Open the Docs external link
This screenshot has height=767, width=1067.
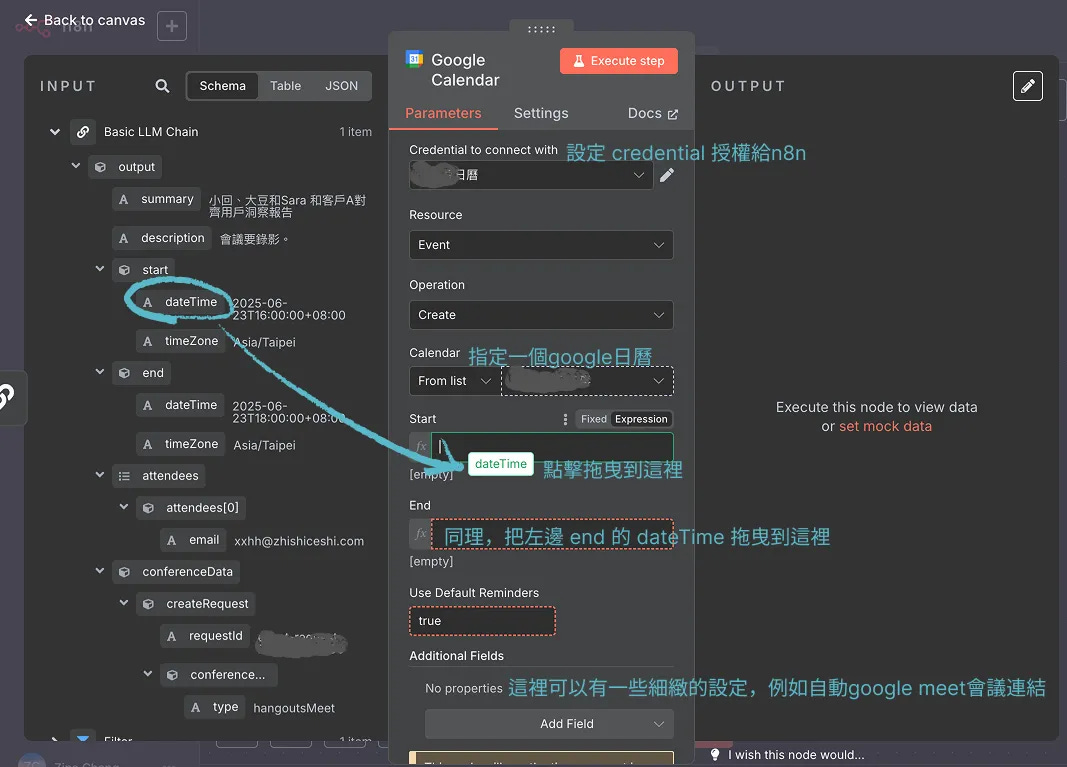coord(653,113)
